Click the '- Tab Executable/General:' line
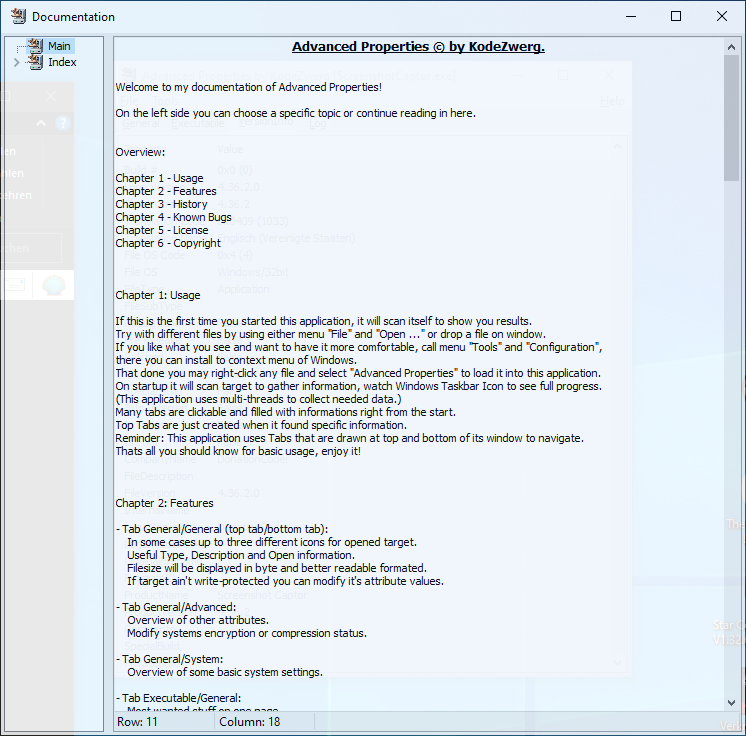The height and width of the screenshot is (736, 746). tap(178, 698)
